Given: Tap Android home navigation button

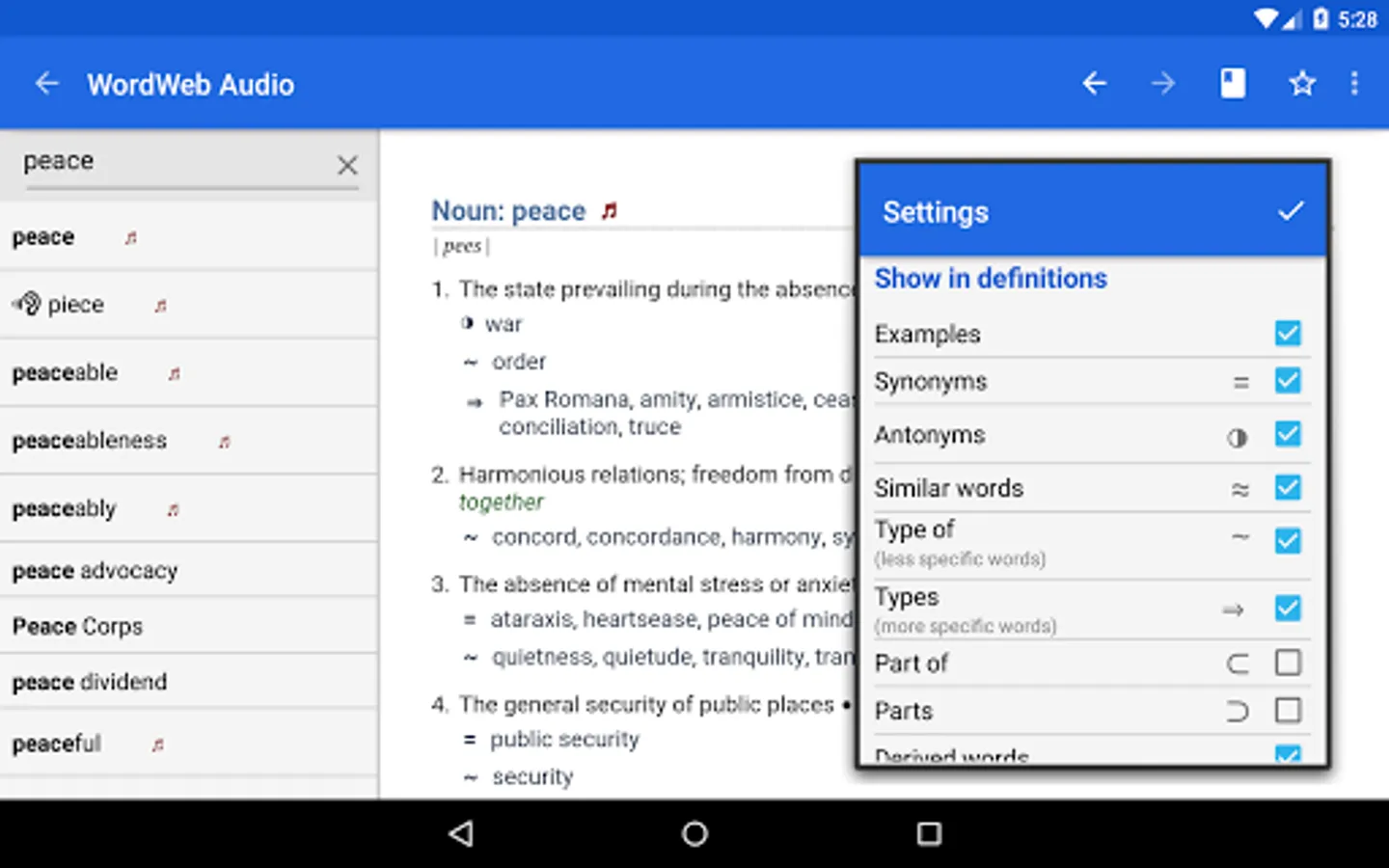Looking at the screenshot, I should pos(694,833).
